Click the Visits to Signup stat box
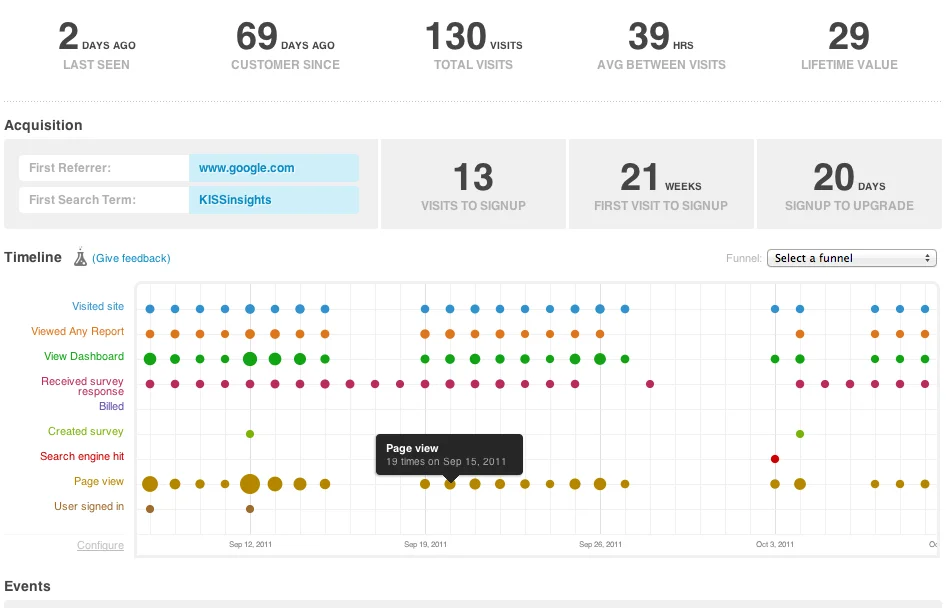Viewport: 946px width, 608px height. coord(473,184)
